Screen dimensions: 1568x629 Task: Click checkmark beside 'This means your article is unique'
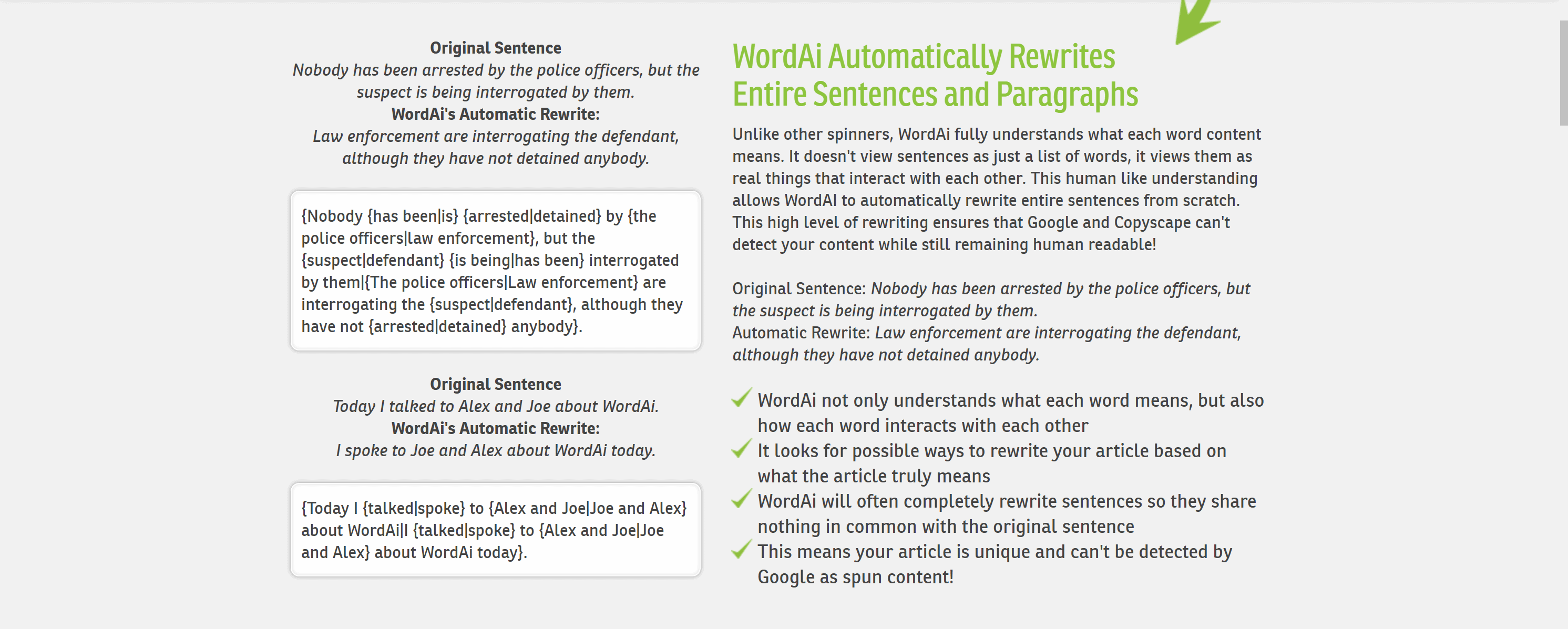pyautogui.click(x=742, y=549)
